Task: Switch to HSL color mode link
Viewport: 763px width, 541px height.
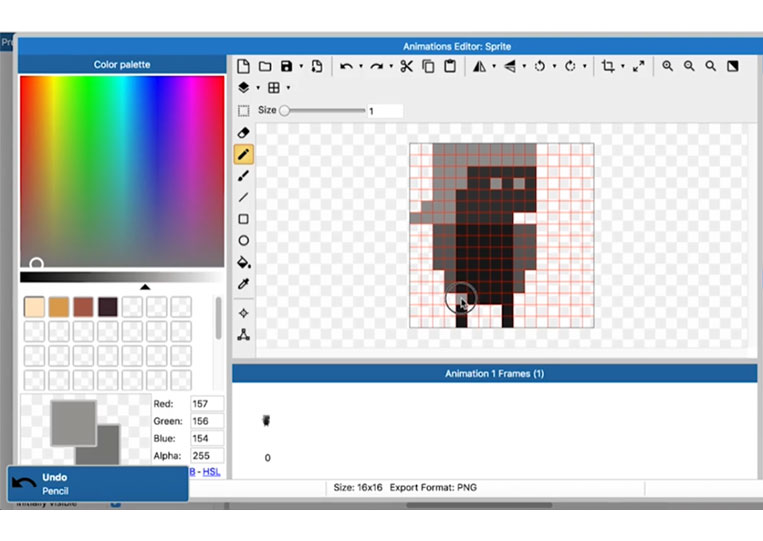Action: [x=211, y=471]
